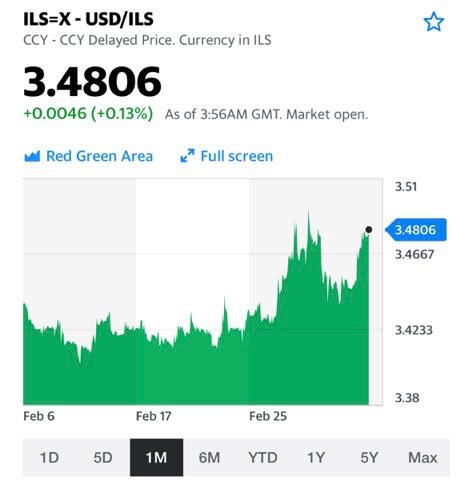Open the Full screen chart link
This screenshot has height=491, width=473.
point(227,156)
